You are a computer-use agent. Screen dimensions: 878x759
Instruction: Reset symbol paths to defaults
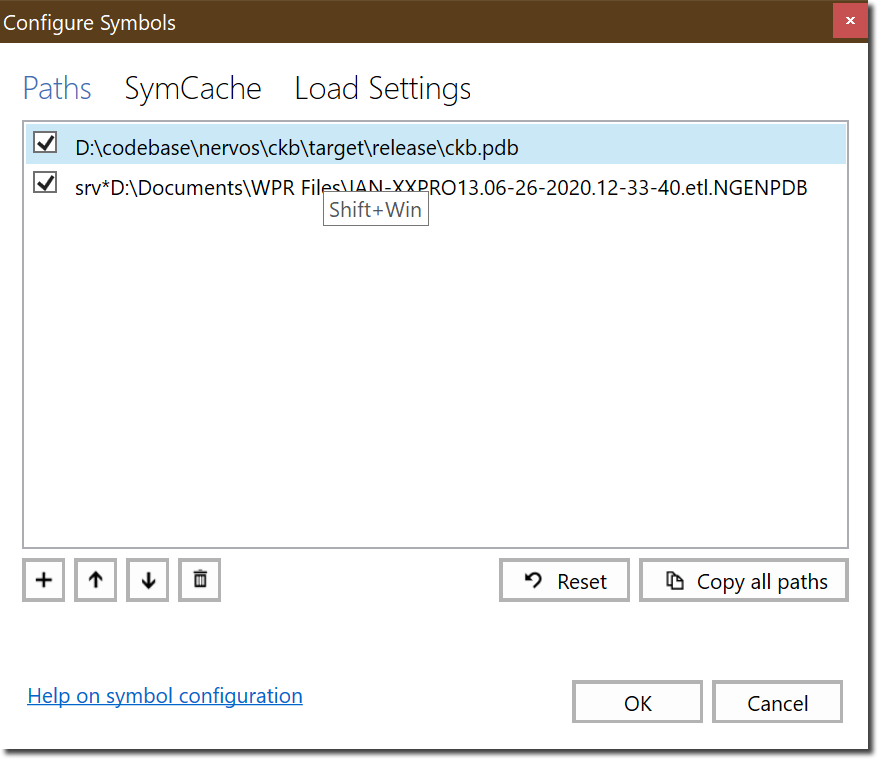pos(564,580)
